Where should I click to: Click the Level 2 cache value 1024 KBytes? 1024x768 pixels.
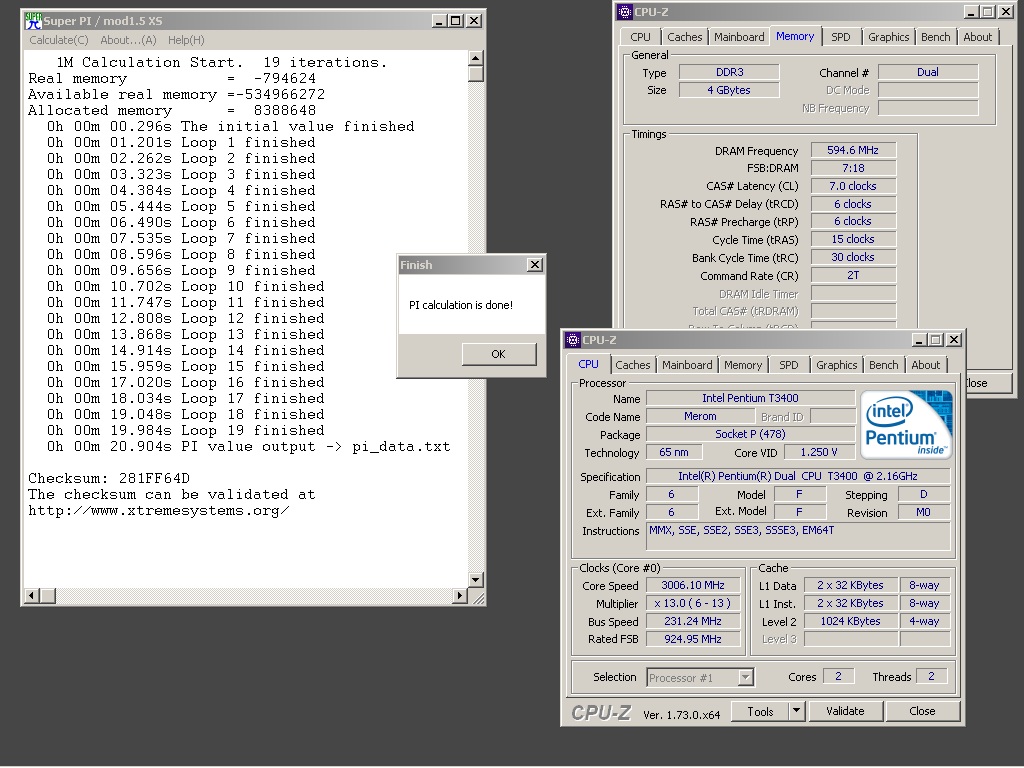pos(850,621)
